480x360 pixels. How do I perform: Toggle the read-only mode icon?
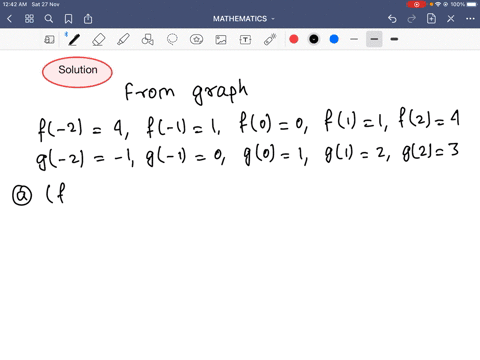pyautogui.click(x=49, y=40)
